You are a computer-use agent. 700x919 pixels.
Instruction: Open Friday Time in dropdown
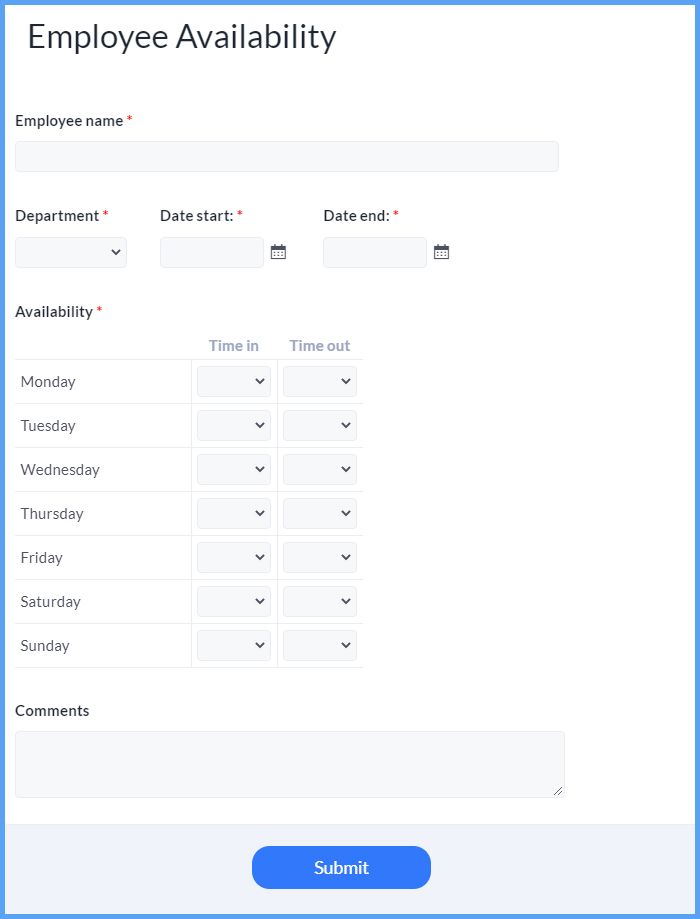(234, 557)
